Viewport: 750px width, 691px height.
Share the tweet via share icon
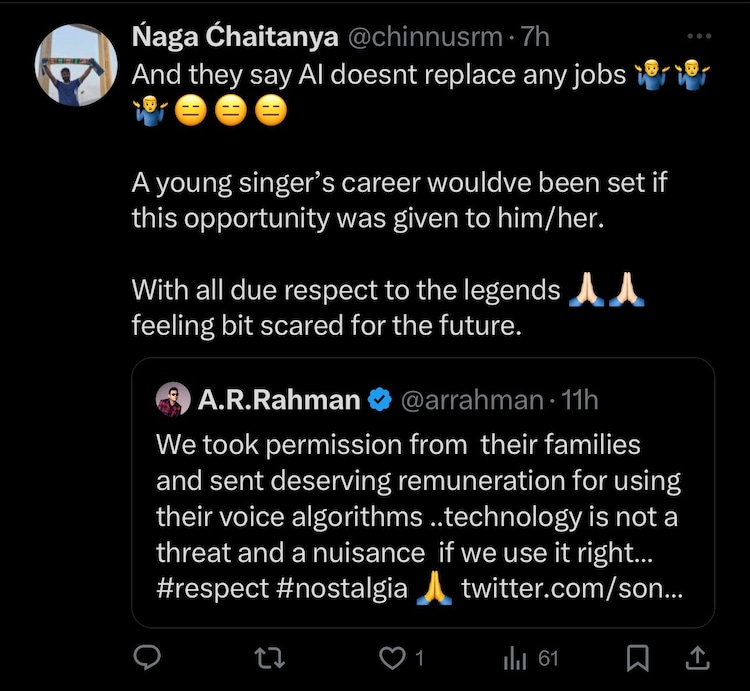[x=698, y=658]
